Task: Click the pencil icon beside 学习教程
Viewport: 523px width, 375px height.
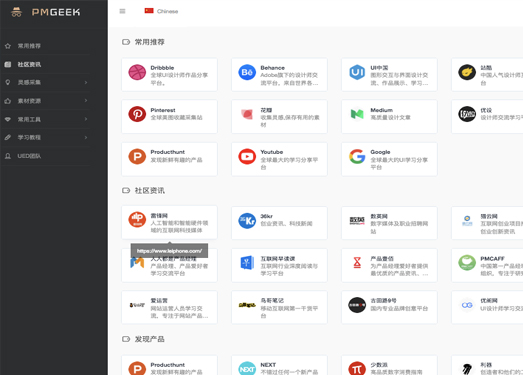Action: click(x=8, y=137)
